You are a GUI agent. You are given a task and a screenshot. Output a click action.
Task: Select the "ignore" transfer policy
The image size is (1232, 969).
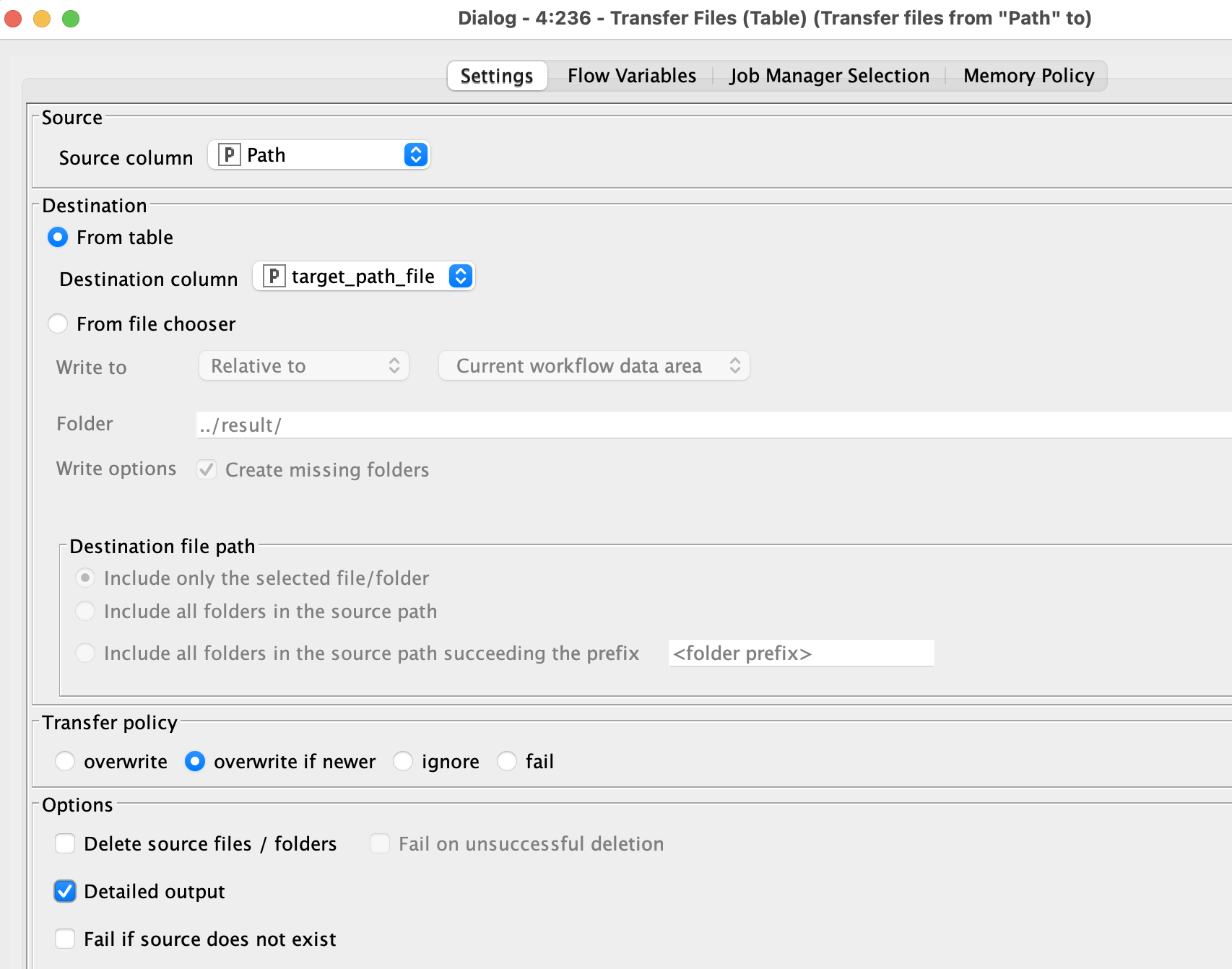[x=403, y=761]
